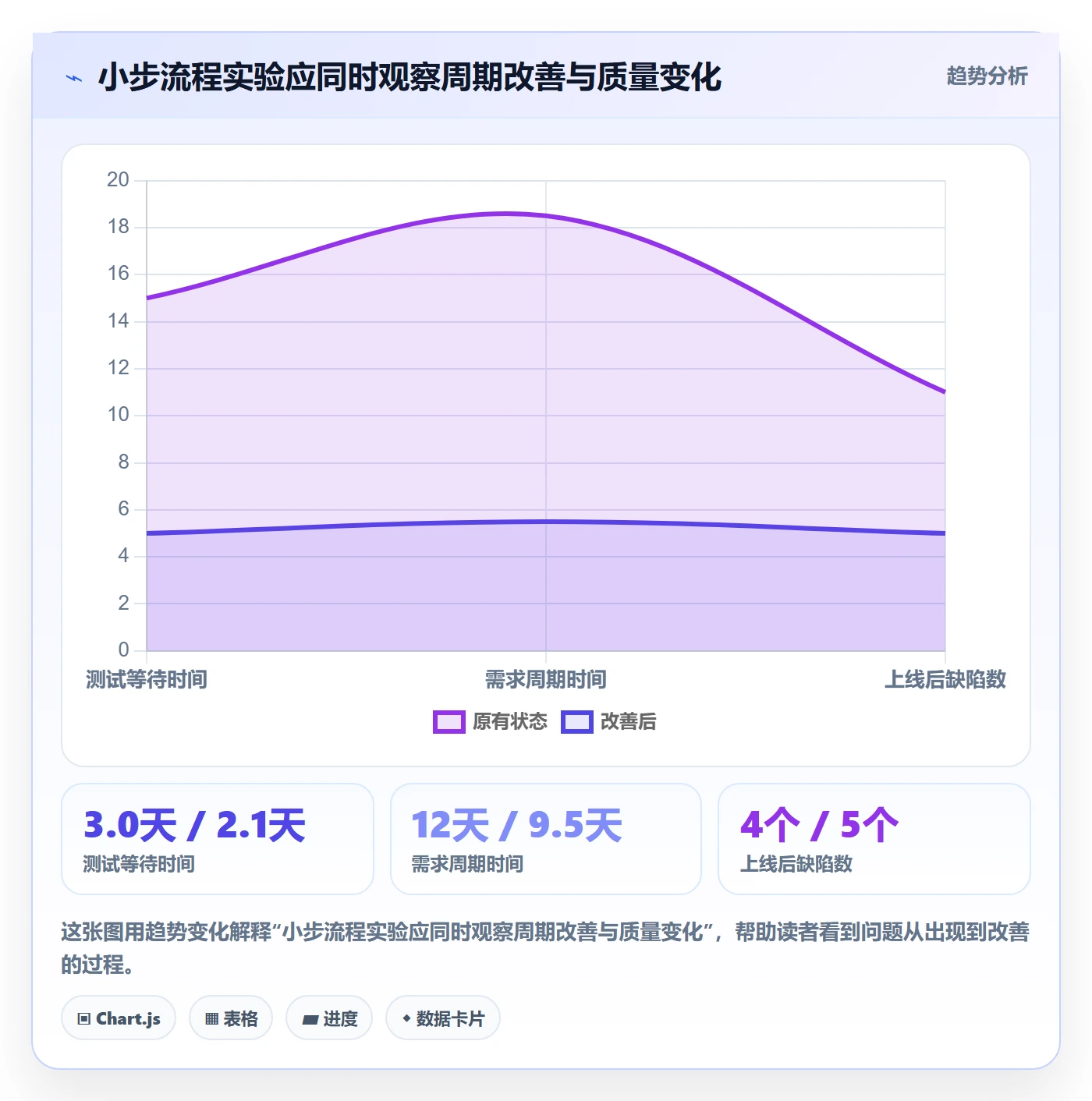
Task: Click the y-axis value 14
Action: [118, 321]
